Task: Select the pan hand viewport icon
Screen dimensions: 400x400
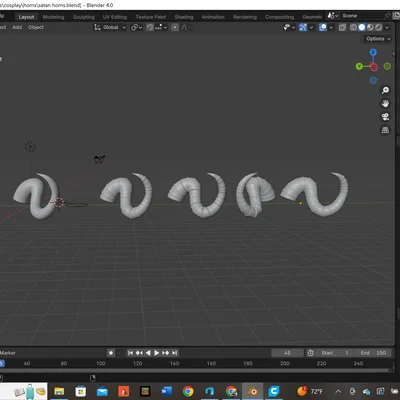Action: [385, 103]
